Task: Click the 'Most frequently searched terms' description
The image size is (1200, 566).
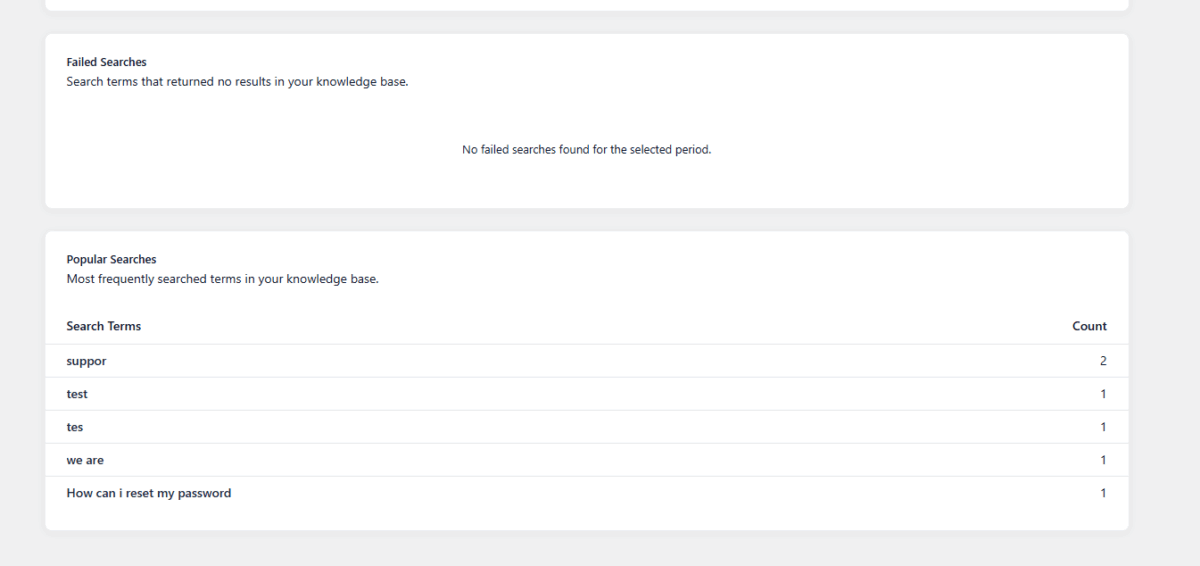Action: coord(223,279)
